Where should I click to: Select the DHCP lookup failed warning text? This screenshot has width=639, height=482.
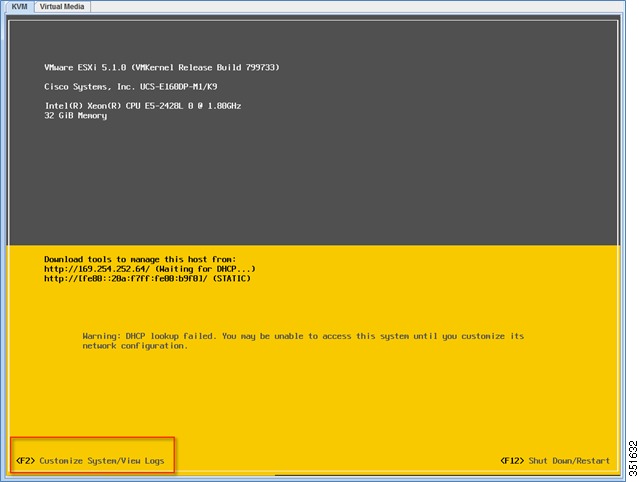point(303,341)
